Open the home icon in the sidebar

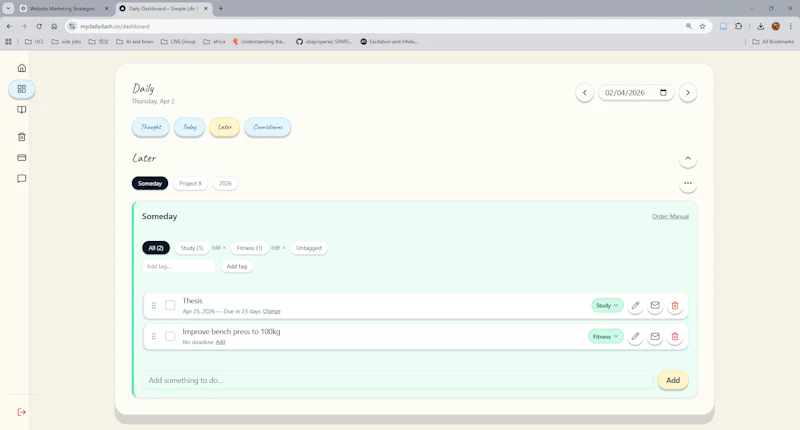point(21,68)
